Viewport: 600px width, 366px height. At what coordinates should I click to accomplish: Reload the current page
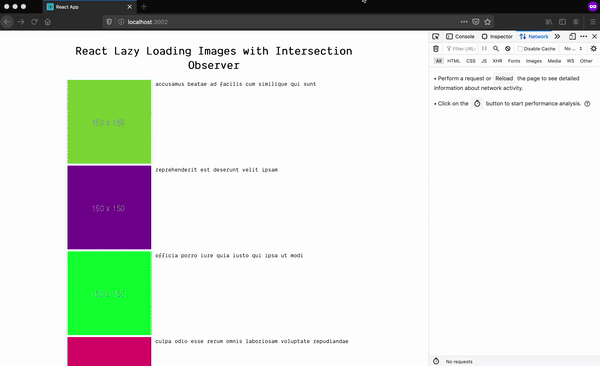[x=34, y=22]
